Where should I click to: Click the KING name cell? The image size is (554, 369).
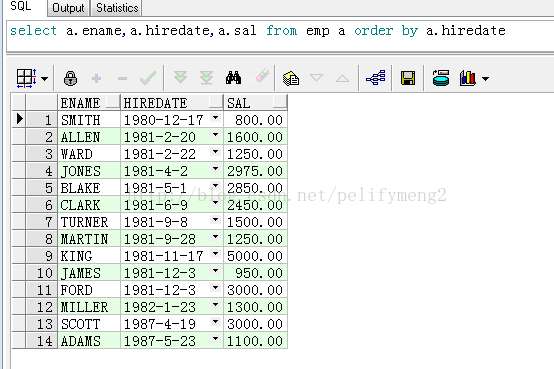(x=89, y=256)
